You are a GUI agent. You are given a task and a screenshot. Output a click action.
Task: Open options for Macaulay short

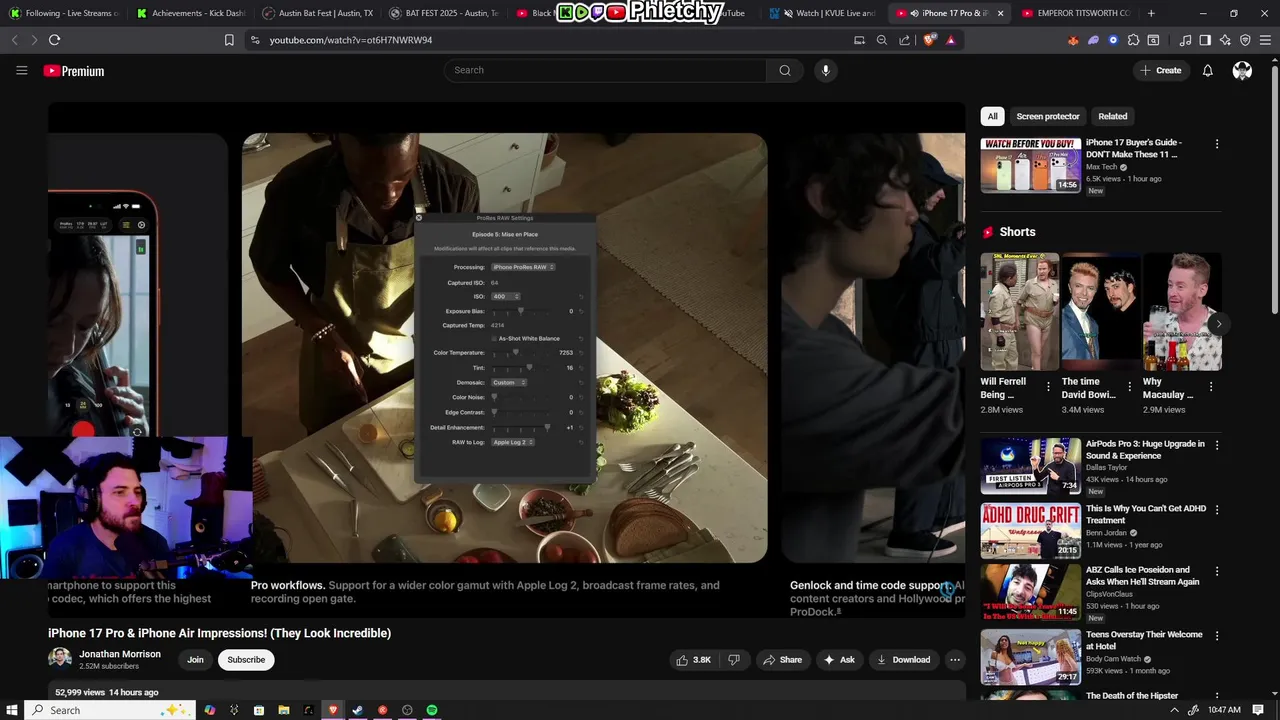(x=1211, y=386)
